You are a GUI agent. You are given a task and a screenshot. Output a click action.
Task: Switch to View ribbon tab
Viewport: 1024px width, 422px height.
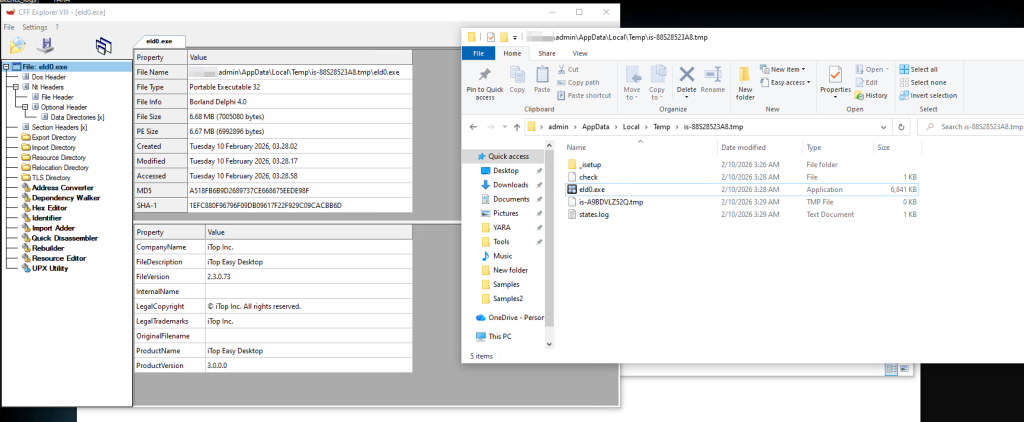point(579,54)
